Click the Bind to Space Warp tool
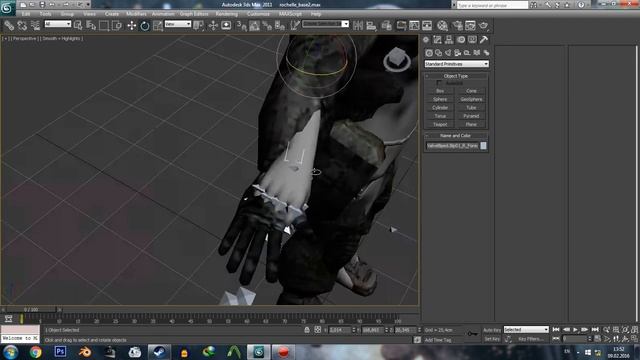This screenshot has width=640, height=360. click(36, 26)
